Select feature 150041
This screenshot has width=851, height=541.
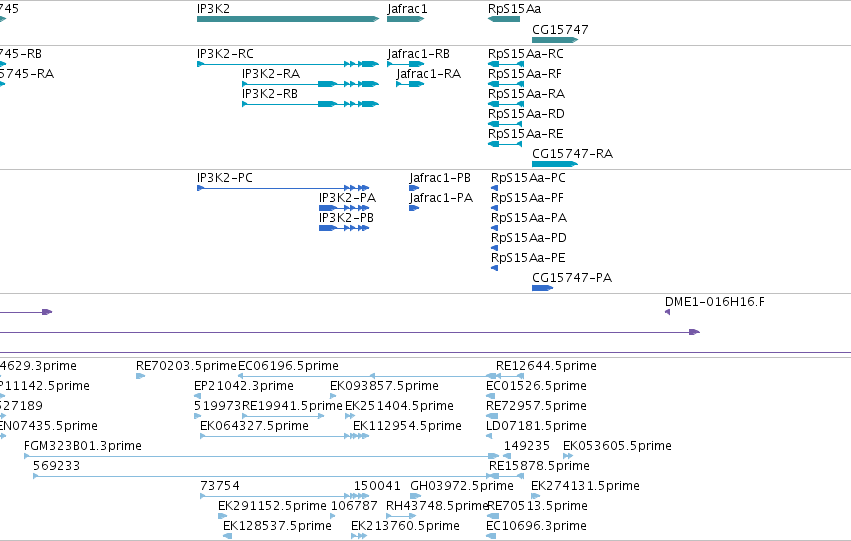(361, 497)
